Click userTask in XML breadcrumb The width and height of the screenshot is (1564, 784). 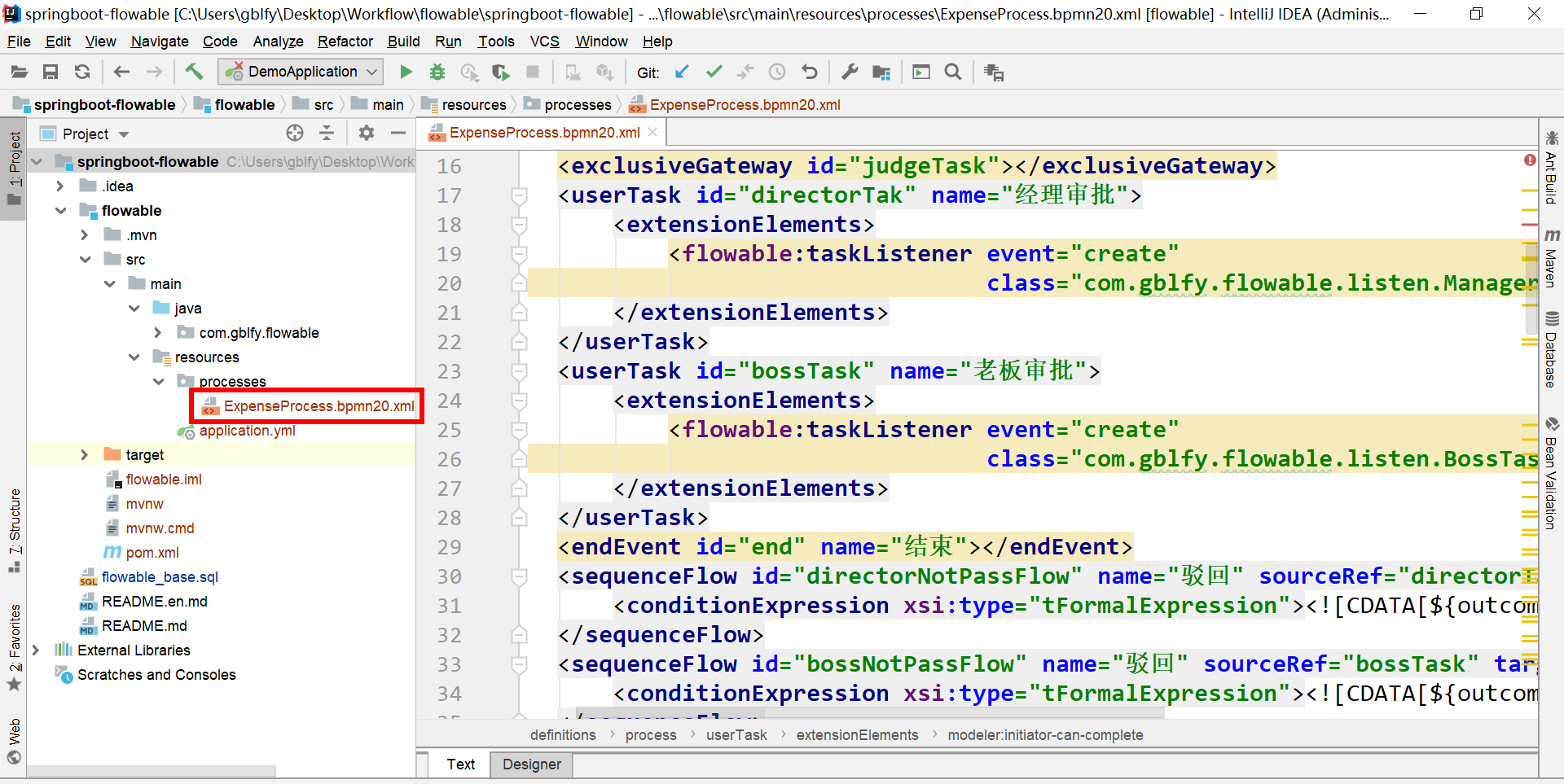click(x=736, y=735)
